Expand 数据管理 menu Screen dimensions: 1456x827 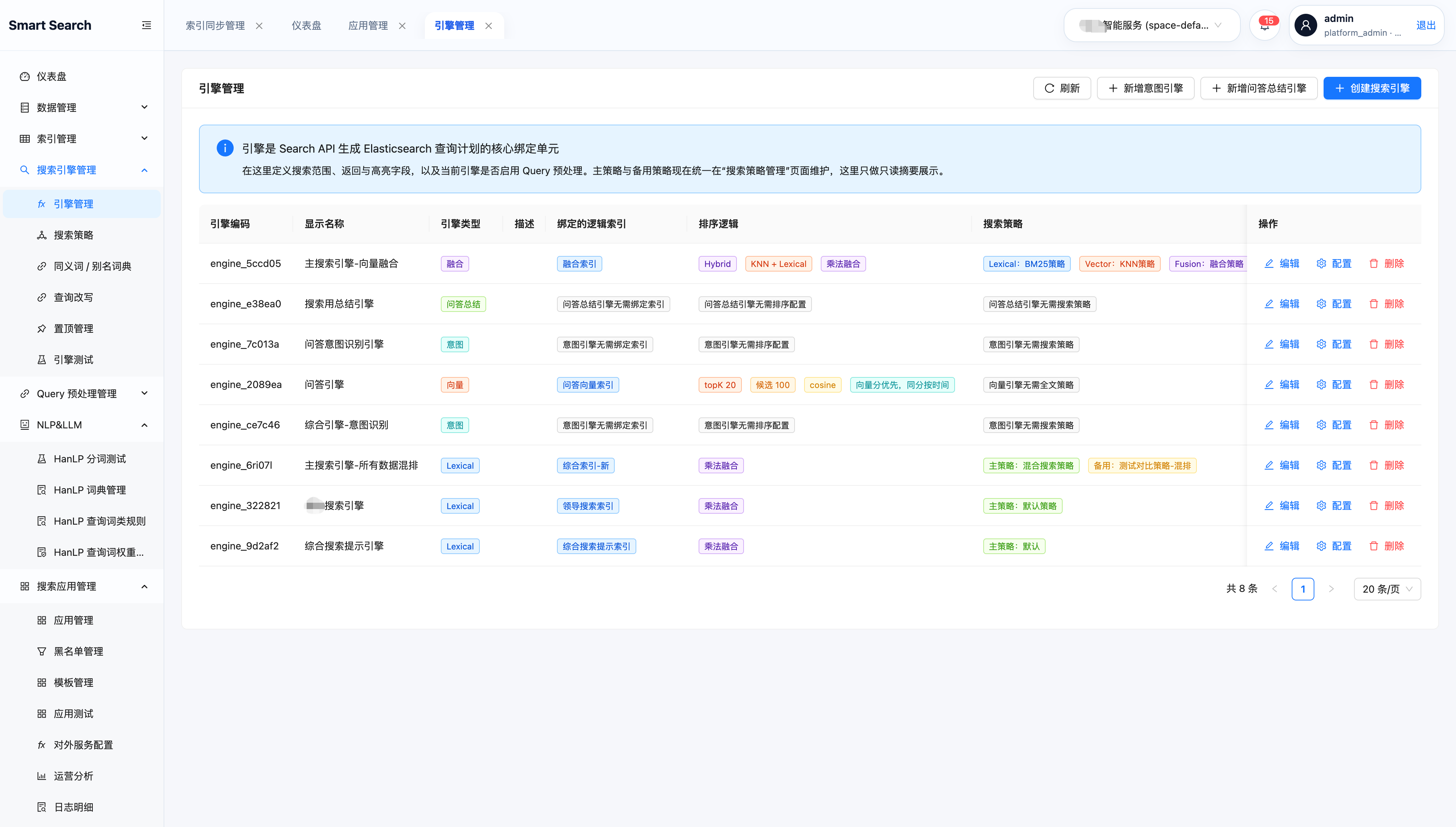pyautogui.click(x=82, y=107)
